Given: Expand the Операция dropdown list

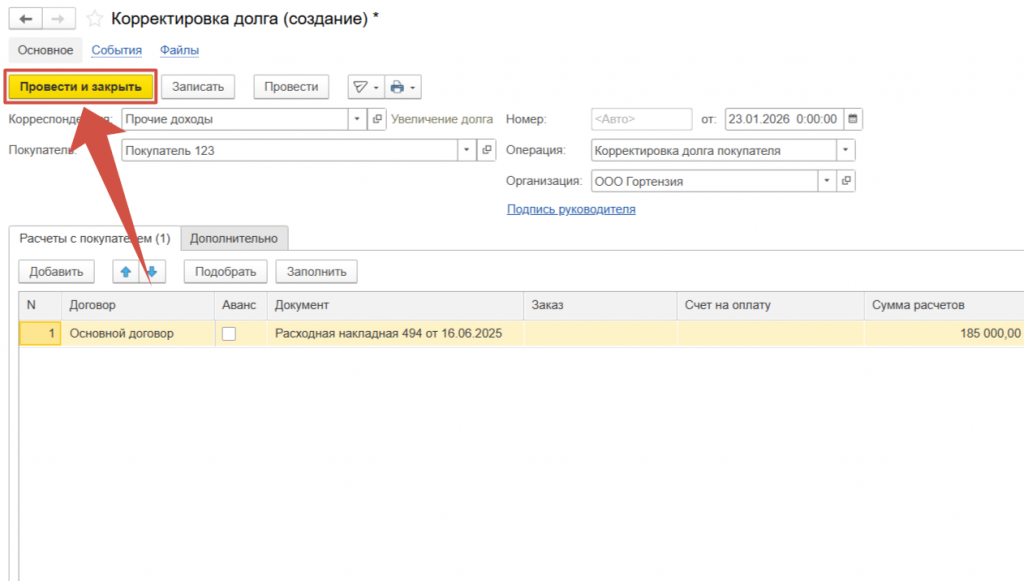Looking at the screenshot, I should click(x=846, y=150).
